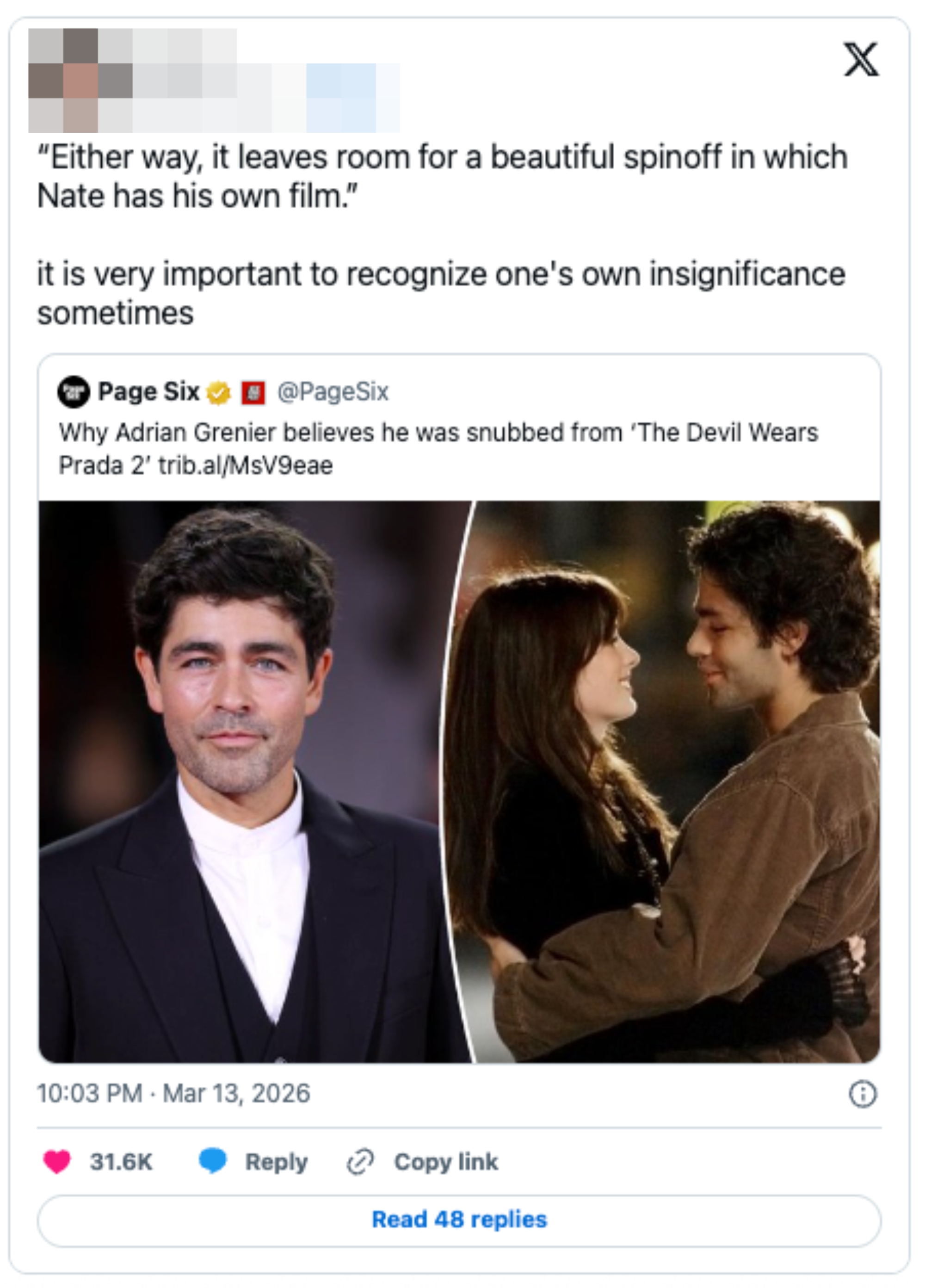The image size is (925, 1288).
Task: Click the gold verified badge
Action: pyautogui.click(x=218, y=392)
